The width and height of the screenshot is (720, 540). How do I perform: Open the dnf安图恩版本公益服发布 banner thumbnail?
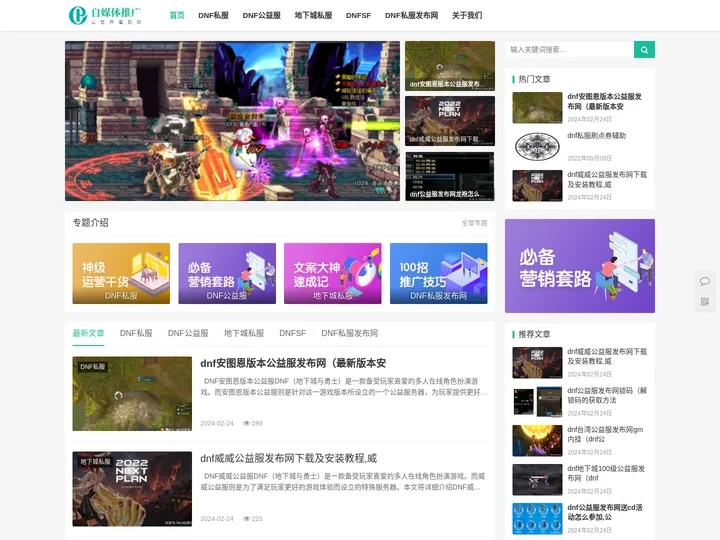[450, 66]
